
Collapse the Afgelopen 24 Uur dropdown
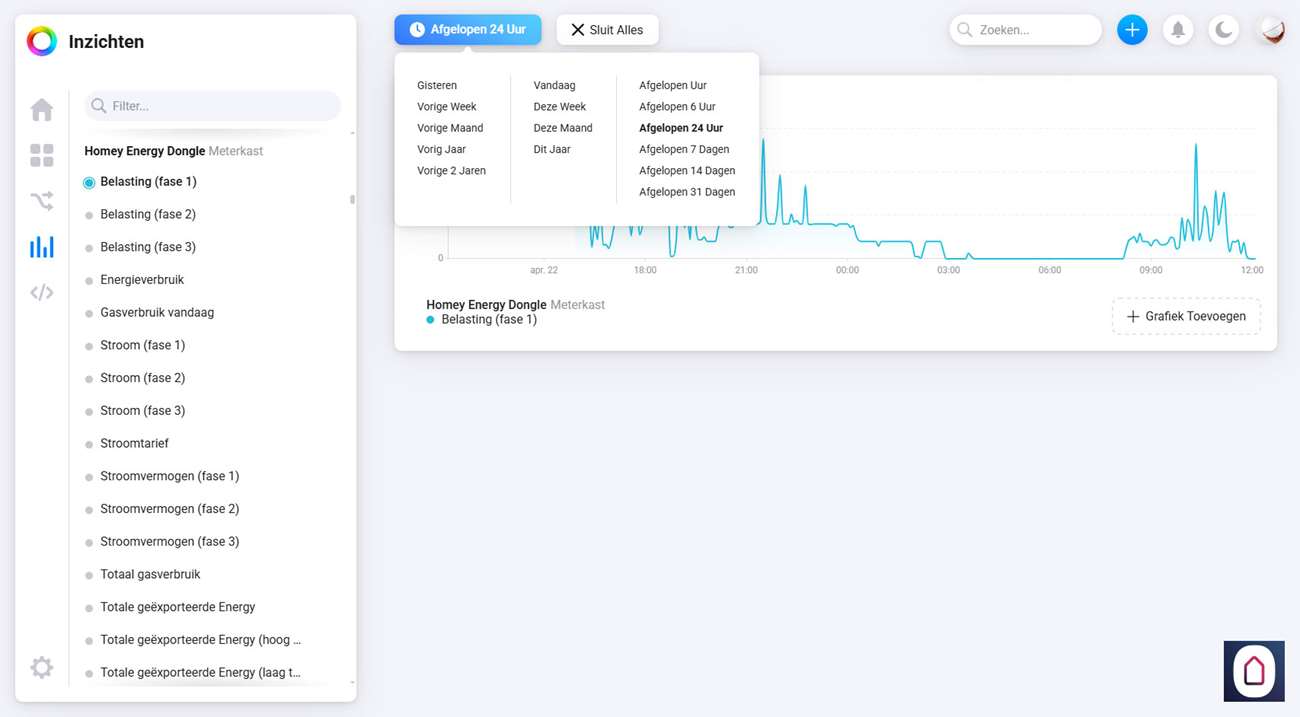point(467,30)
